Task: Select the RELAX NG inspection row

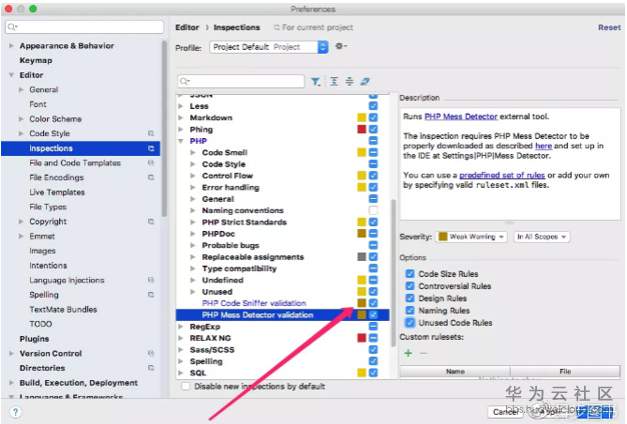Action: pos(283,338)
